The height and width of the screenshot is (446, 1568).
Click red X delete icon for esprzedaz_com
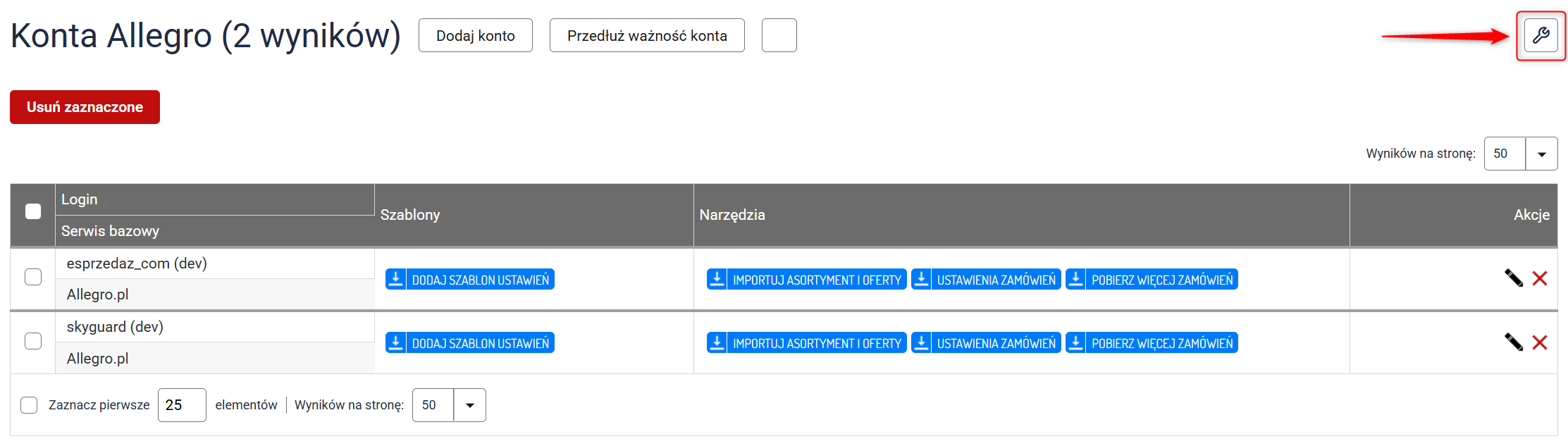pos(1540,278)
